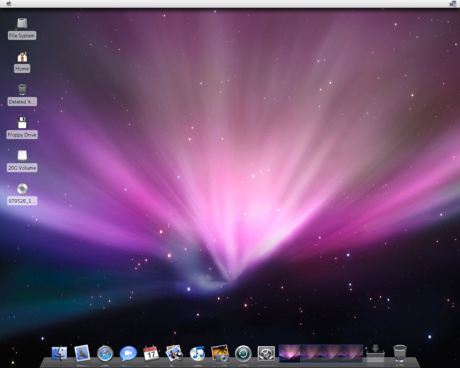Open the Finder icon in the dock
460x368 pixels.
(59, 353)
